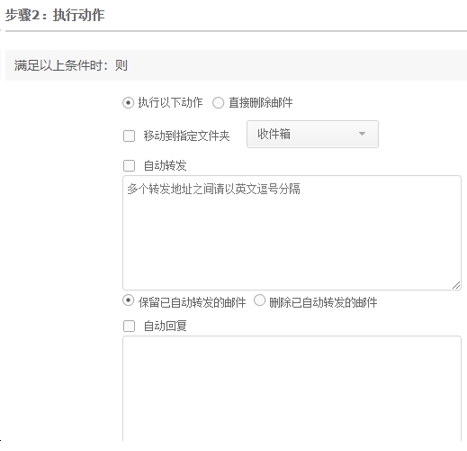Click the 自动转发 label text

165,166
